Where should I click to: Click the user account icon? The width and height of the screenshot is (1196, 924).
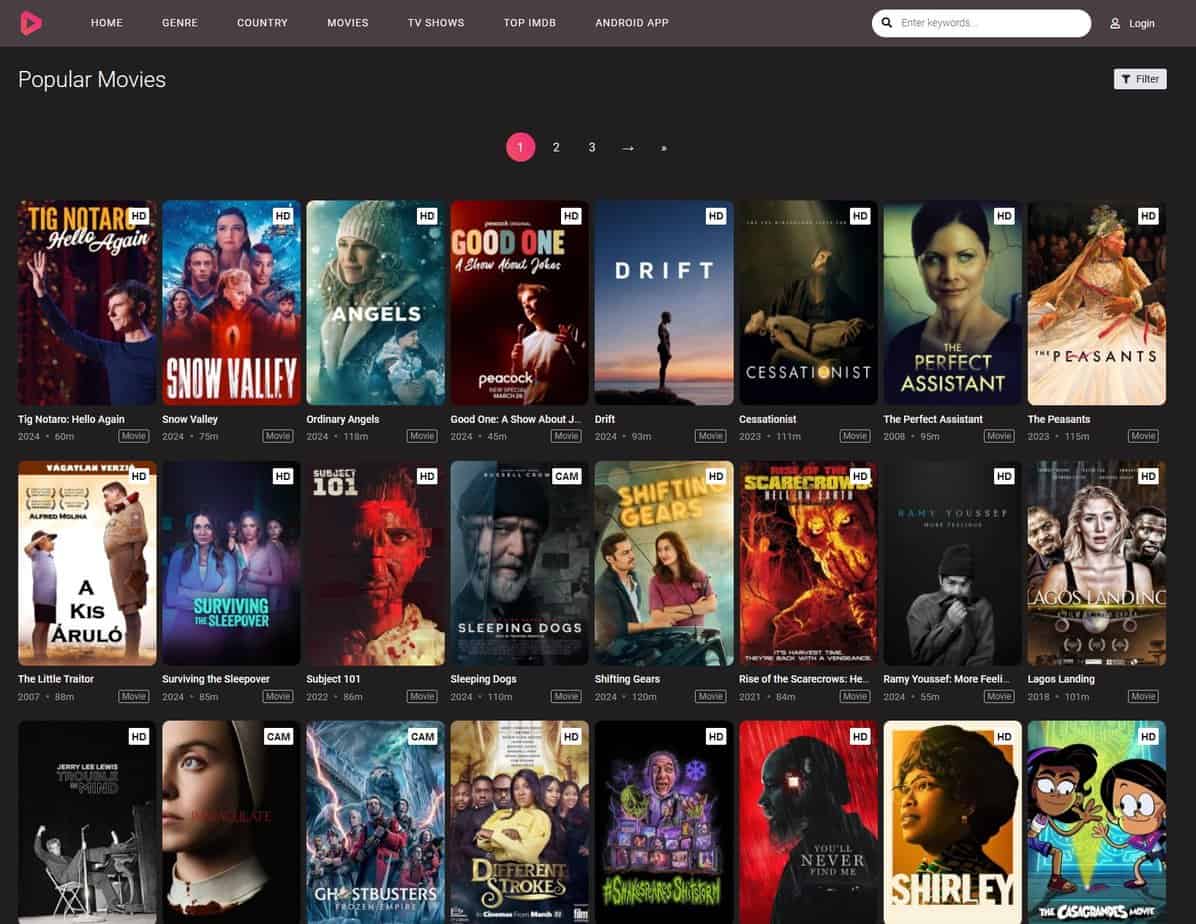(x=1114, y=24)
